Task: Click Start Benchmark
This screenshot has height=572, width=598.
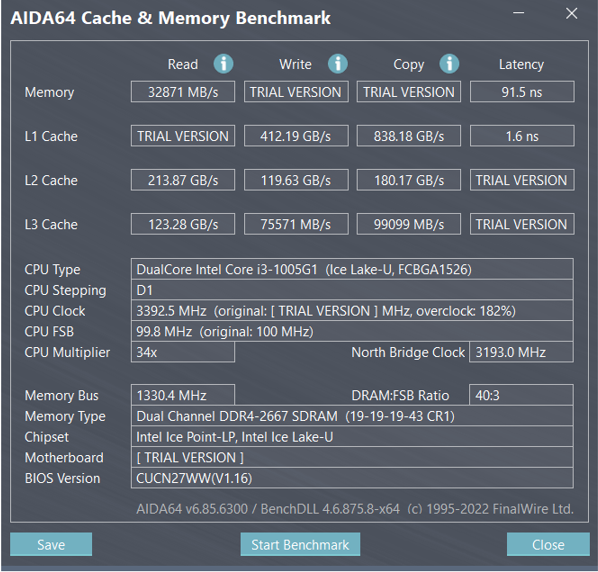Action: (300, 544)
